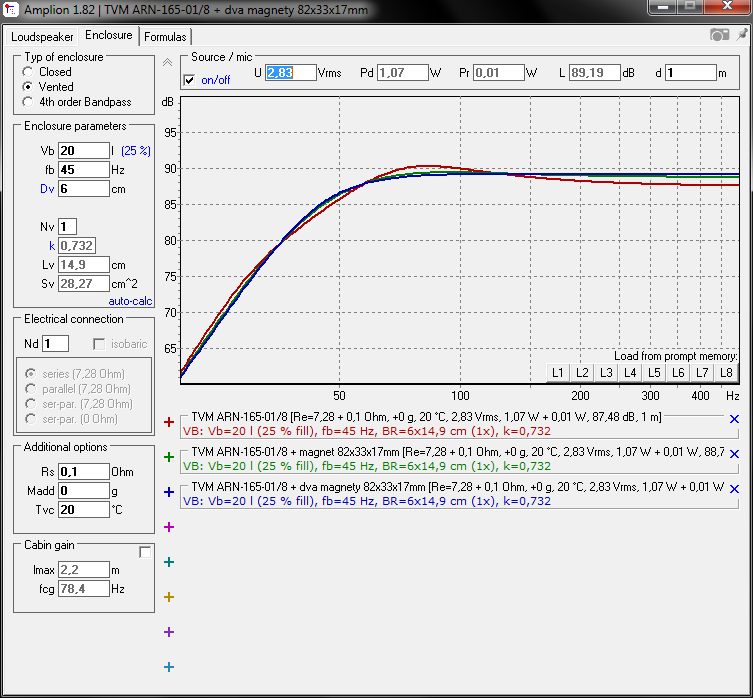Remove the red TVM ARN-165-01/8 curve

[x=734, y=419]
